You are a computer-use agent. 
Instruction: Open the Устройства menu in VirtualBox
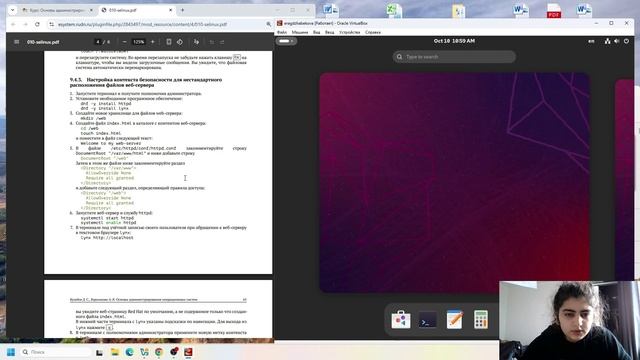tap(349, 32)
